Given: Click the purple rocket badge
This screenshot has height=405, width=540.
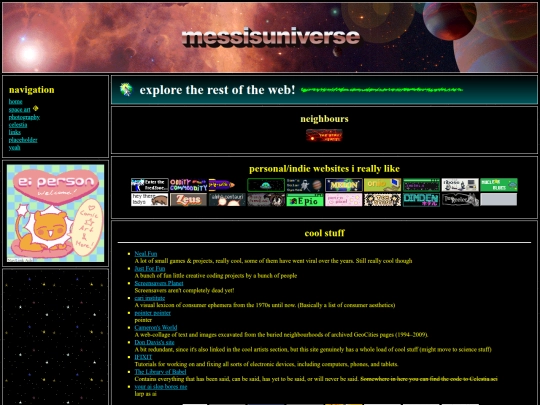Looking at the screenshot, I should coord(222,185).
